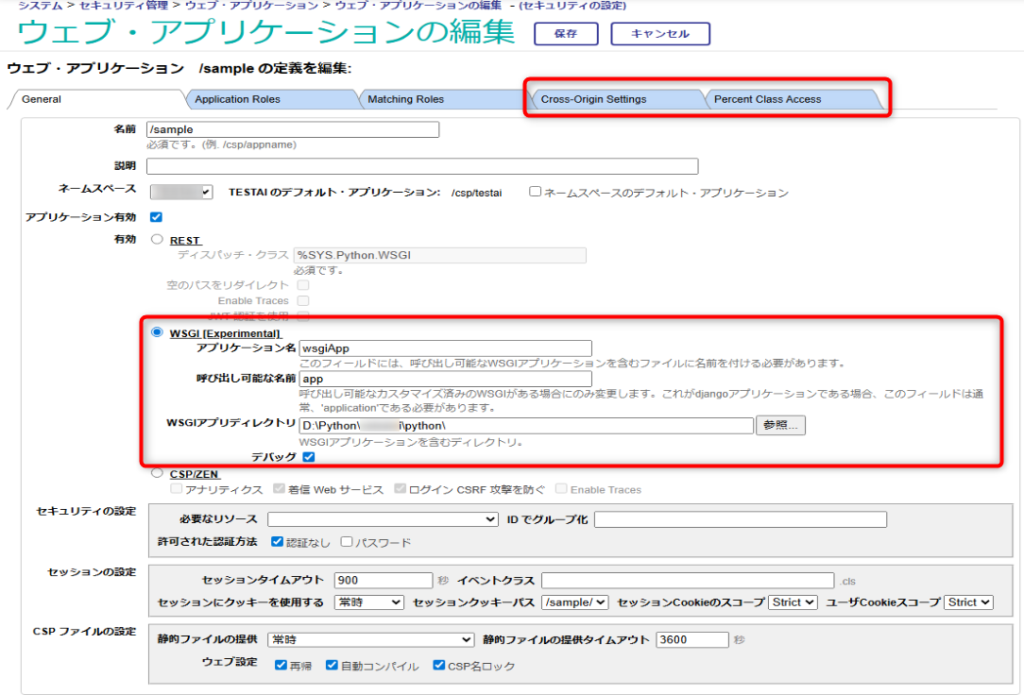Switch to the Application Roles tab

pyautogui.click(x=237, y=99)
